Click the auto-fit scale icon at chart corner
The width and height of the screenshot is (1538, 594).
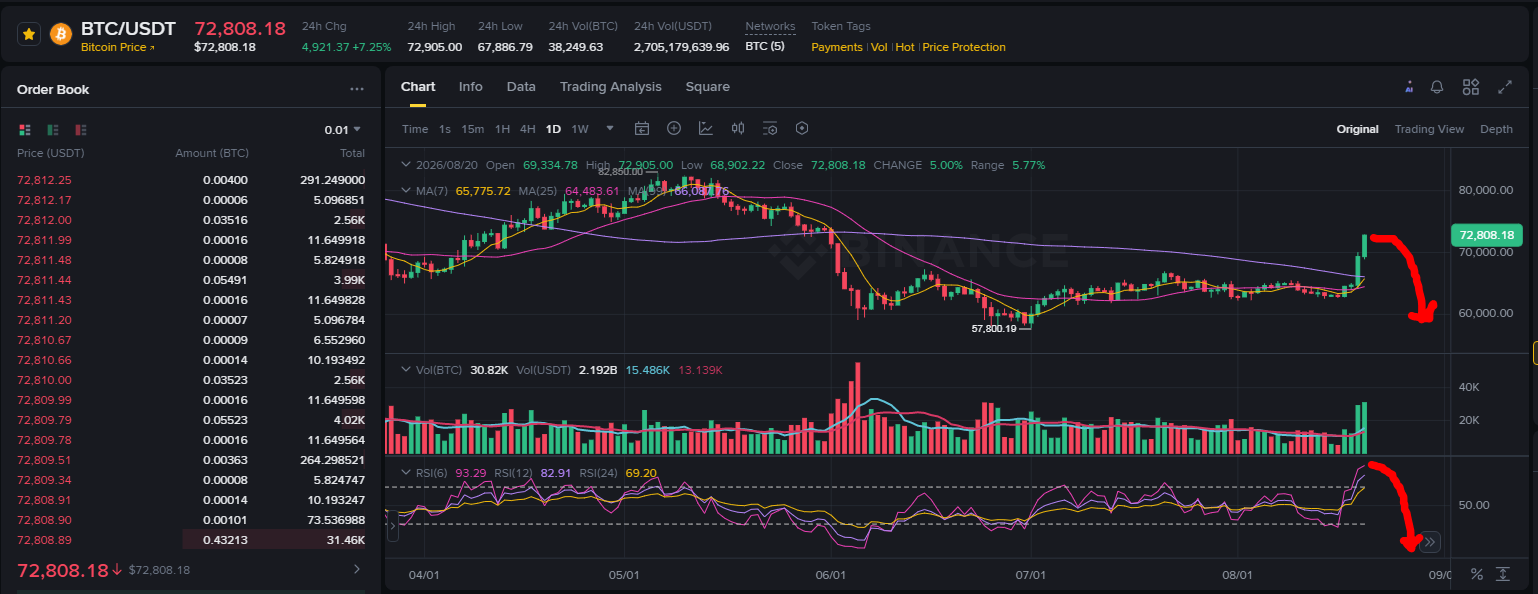pyautogui.click(x=1503, y=574)
